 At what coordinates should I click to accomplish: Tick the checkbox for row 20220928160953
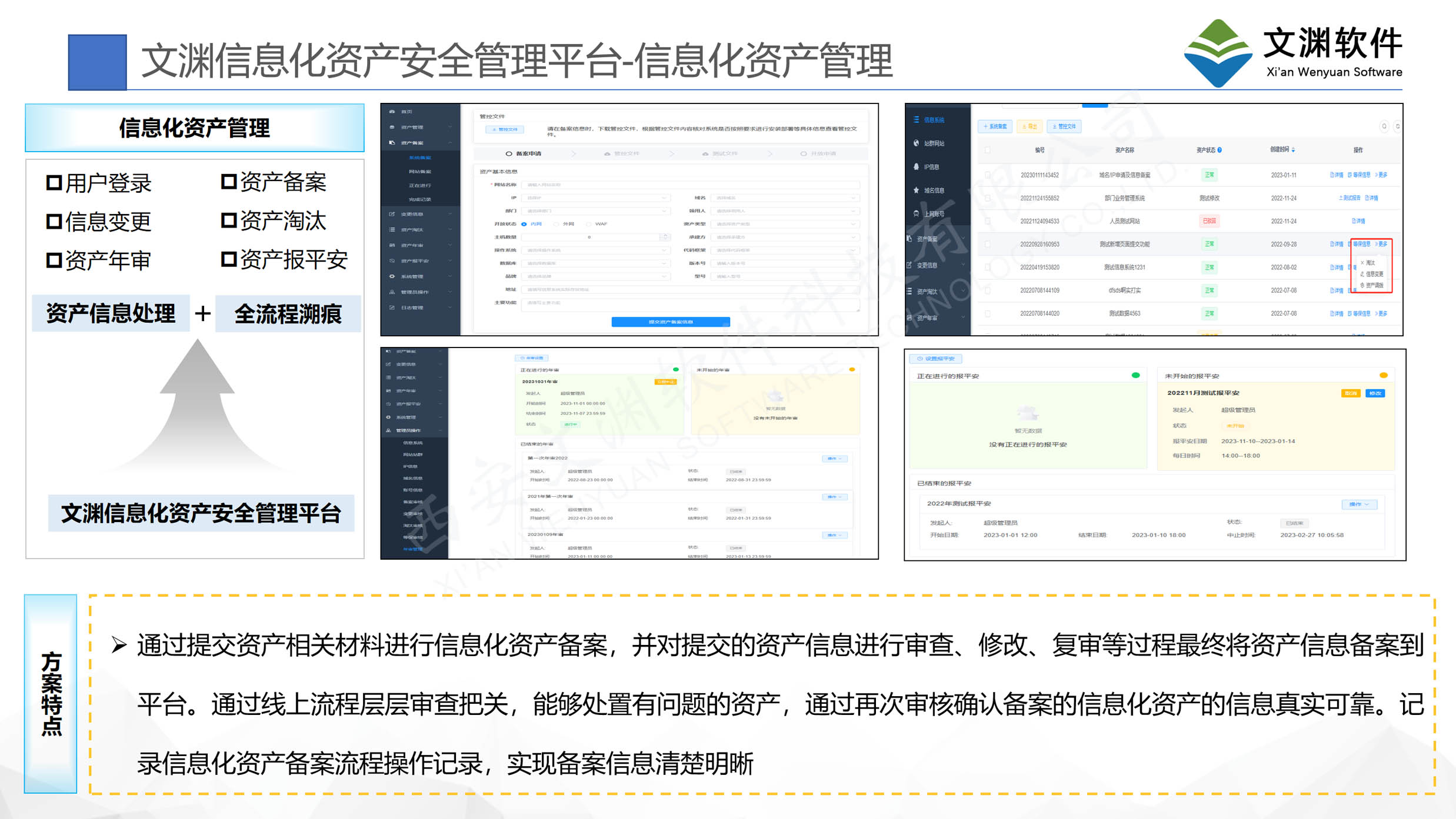point(988,244)
